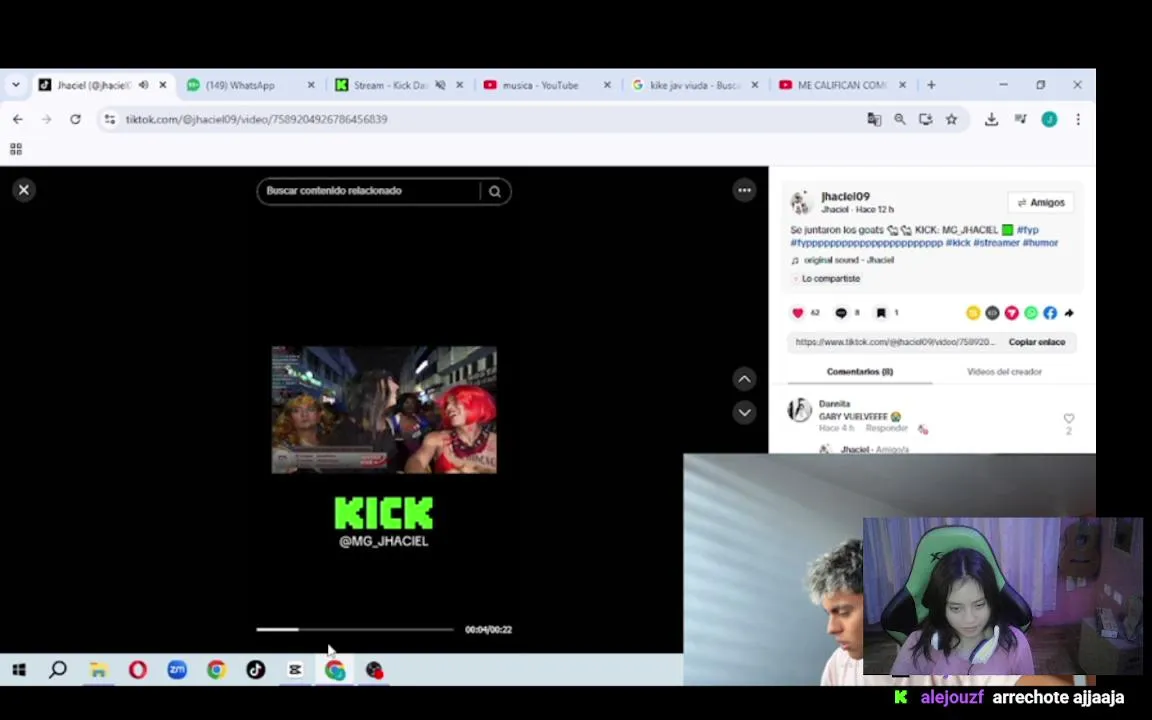Screen dimensions: 1152x720
Task: Open the tab search dropdown chevron
Action: pyautogui.click(x=15, y=85)
